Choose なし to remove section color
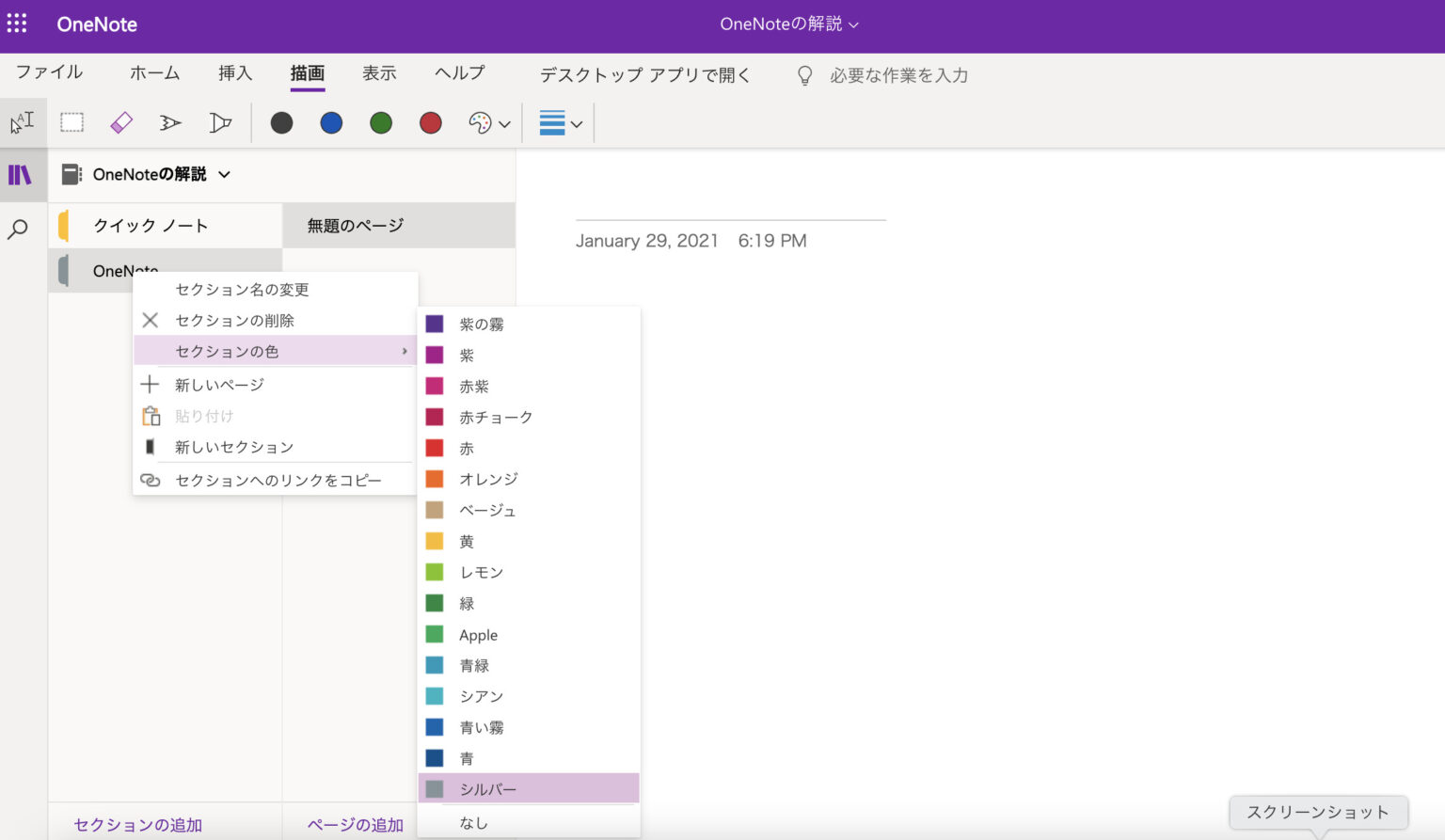Screen dimensions: 1445x840 coord(529,823)
